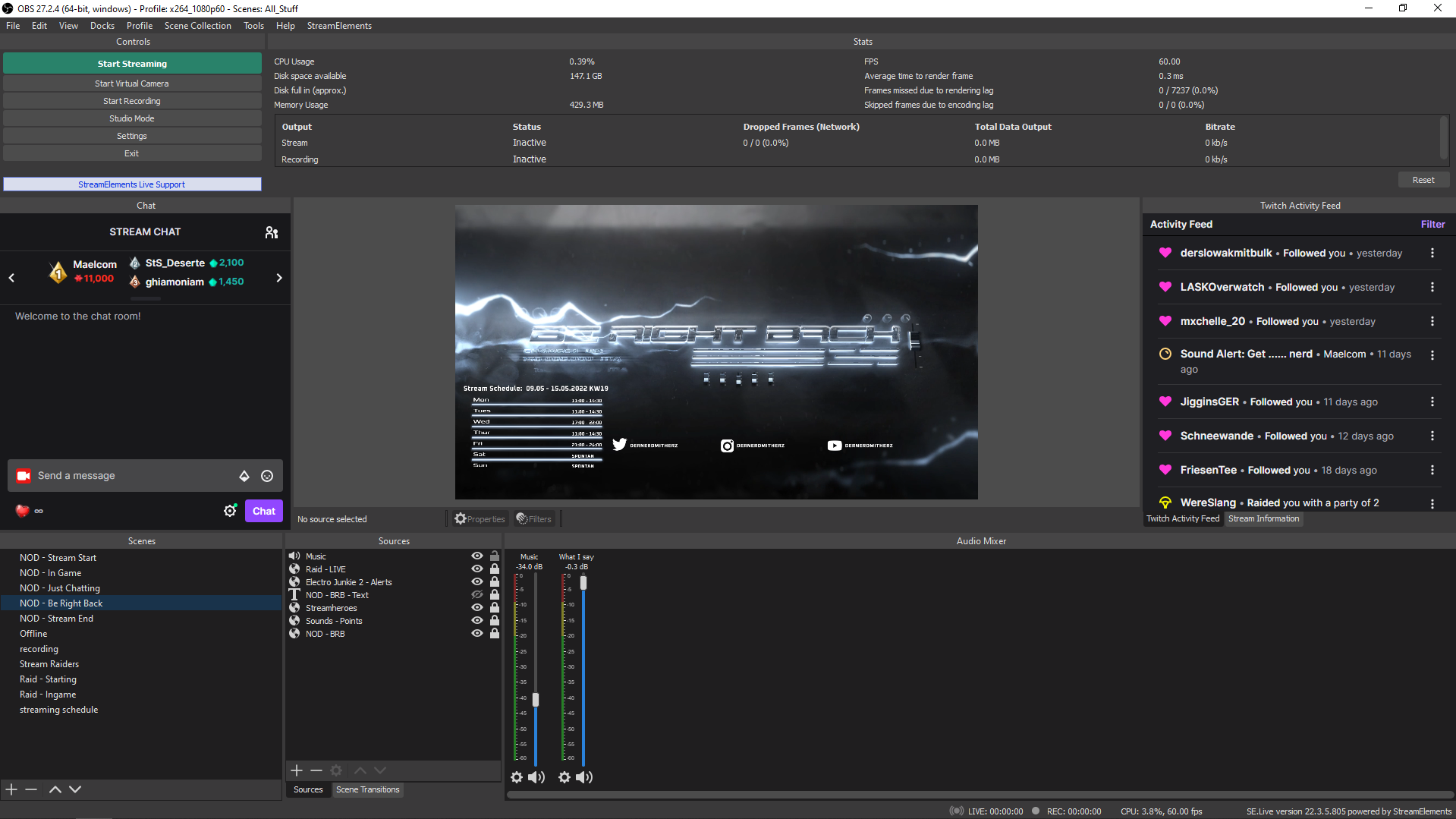Add a new source with the plus icon

click(x=297, y=770)
